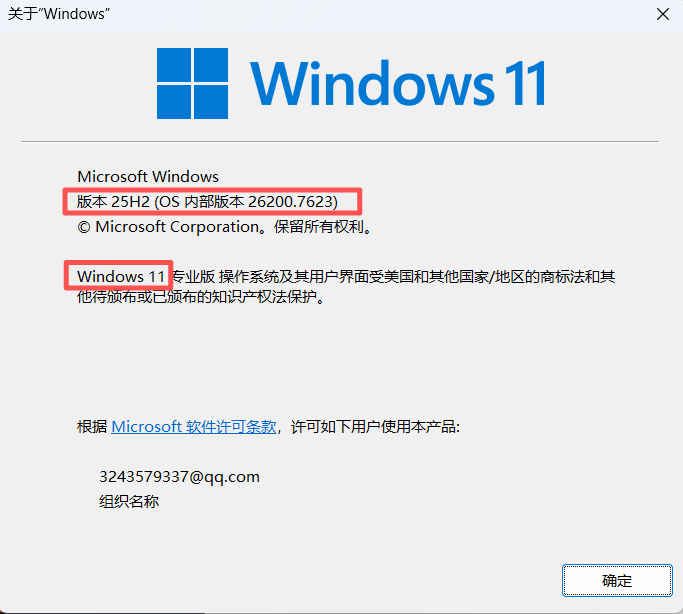
Task: Click the highlighted Windows 11 edition text
Action: [121, 277]
